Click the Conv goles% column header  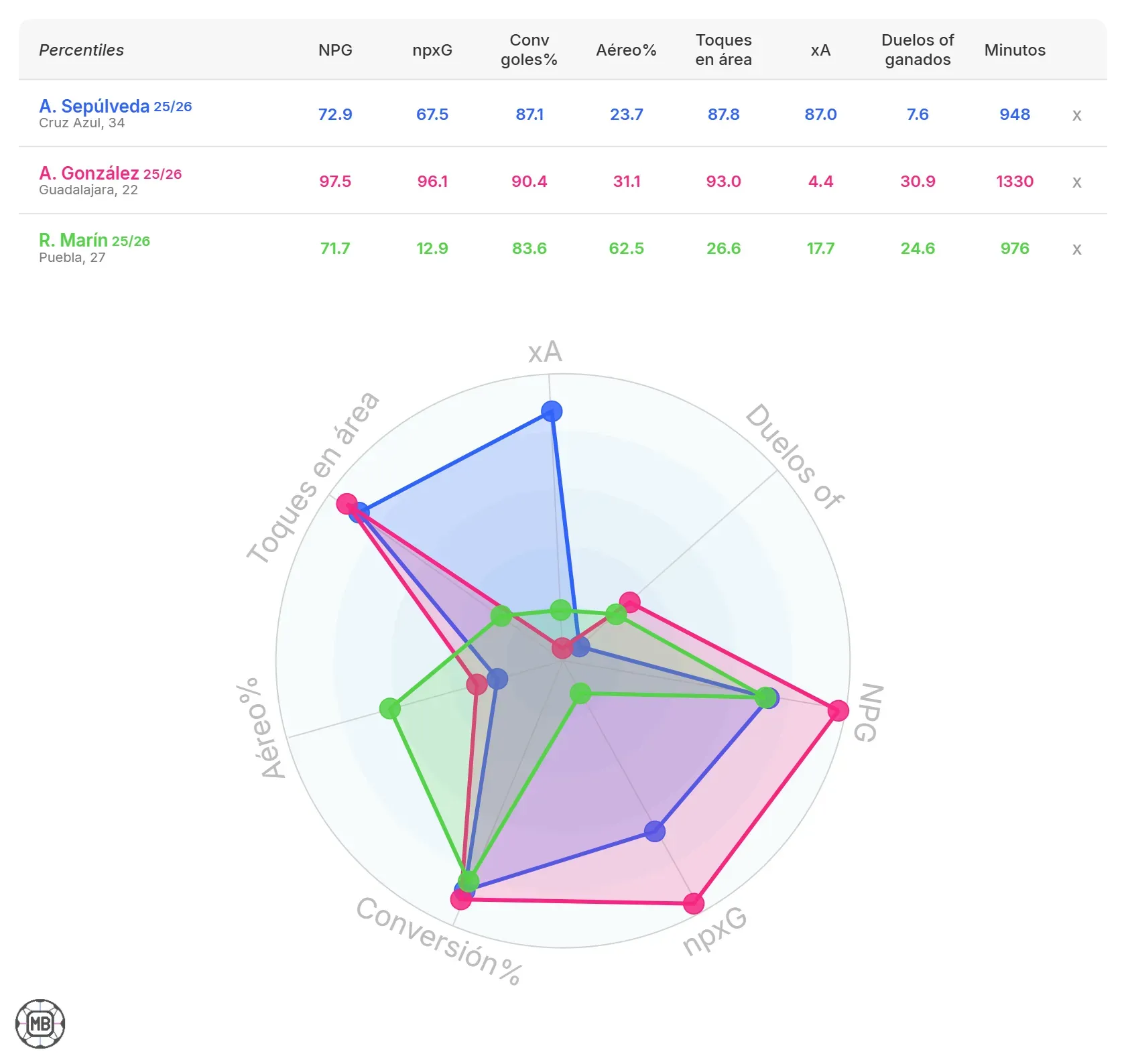(529, 50)
